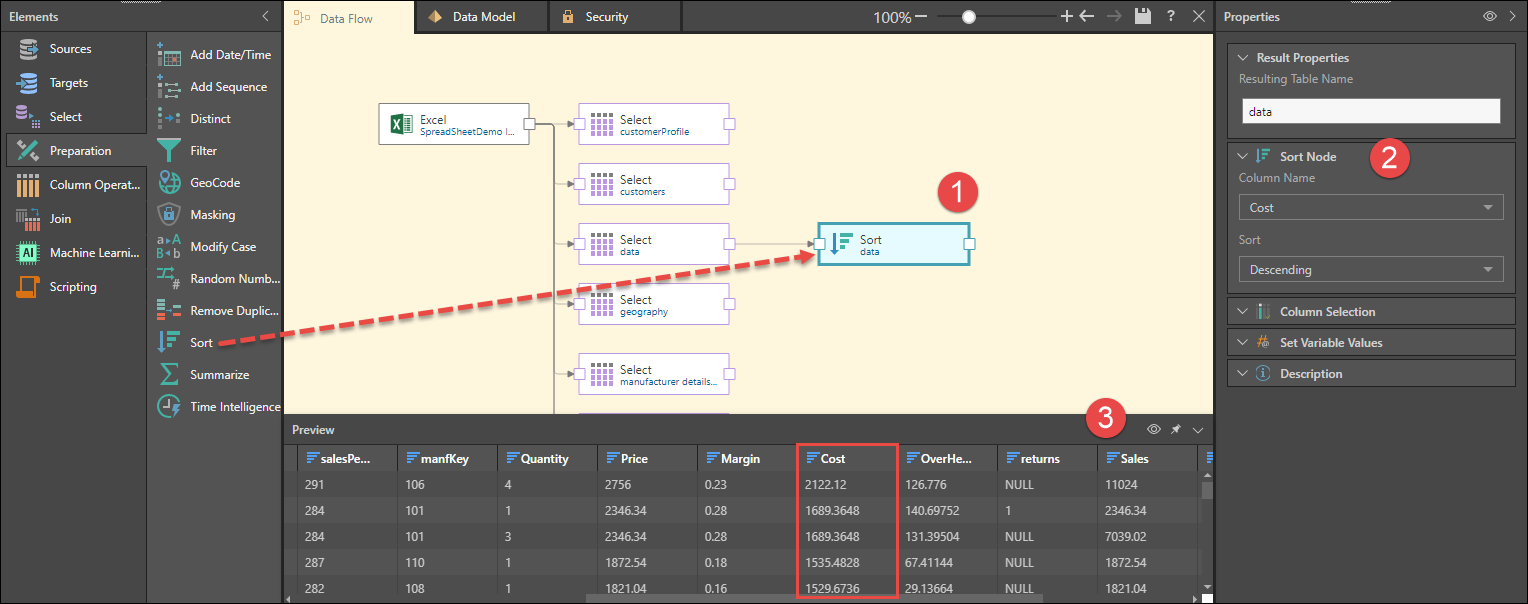This screenshot has width=1528, height=604.
Task: Open the Sources element category
Action: 70,49
